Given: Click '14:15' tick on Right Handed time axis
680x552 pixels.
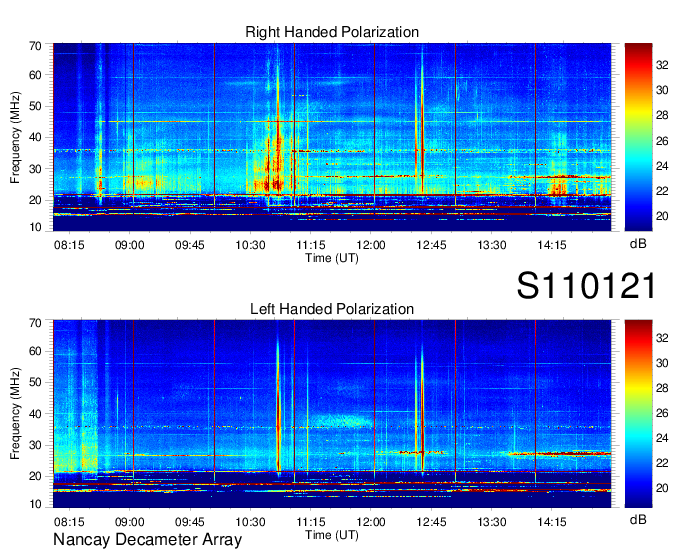Looking at the screenshot, I should pos(552,245).
